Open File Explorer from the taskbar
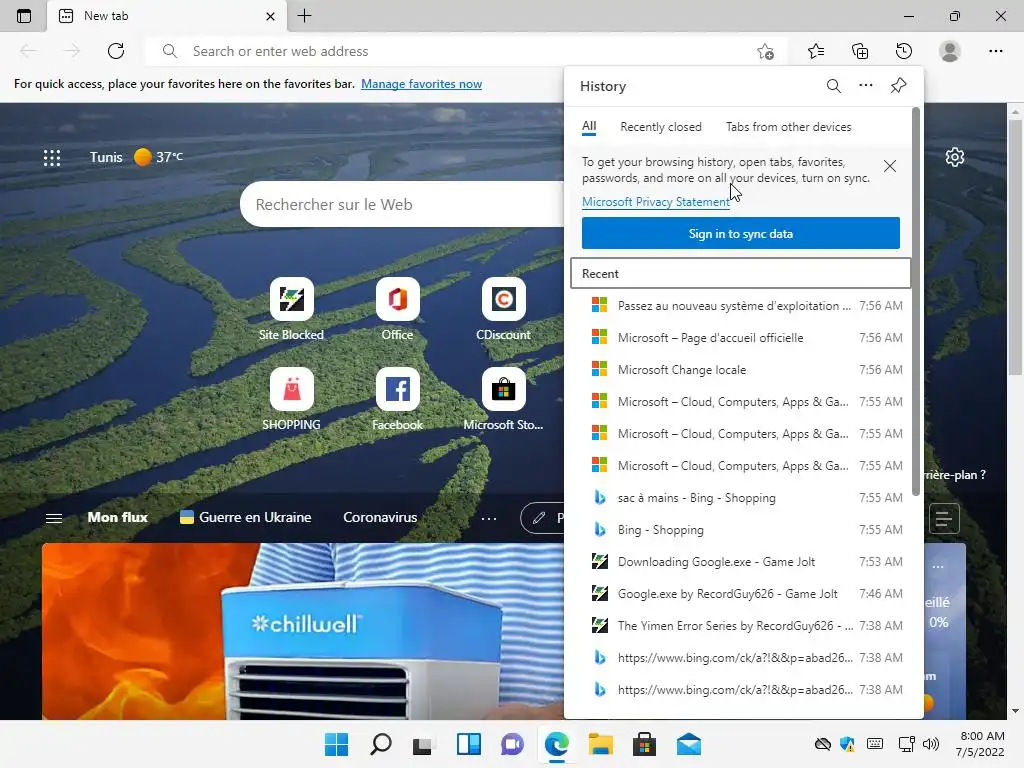Image resolution: width=1024 pixels, height=768 pixels. point(600,744)
